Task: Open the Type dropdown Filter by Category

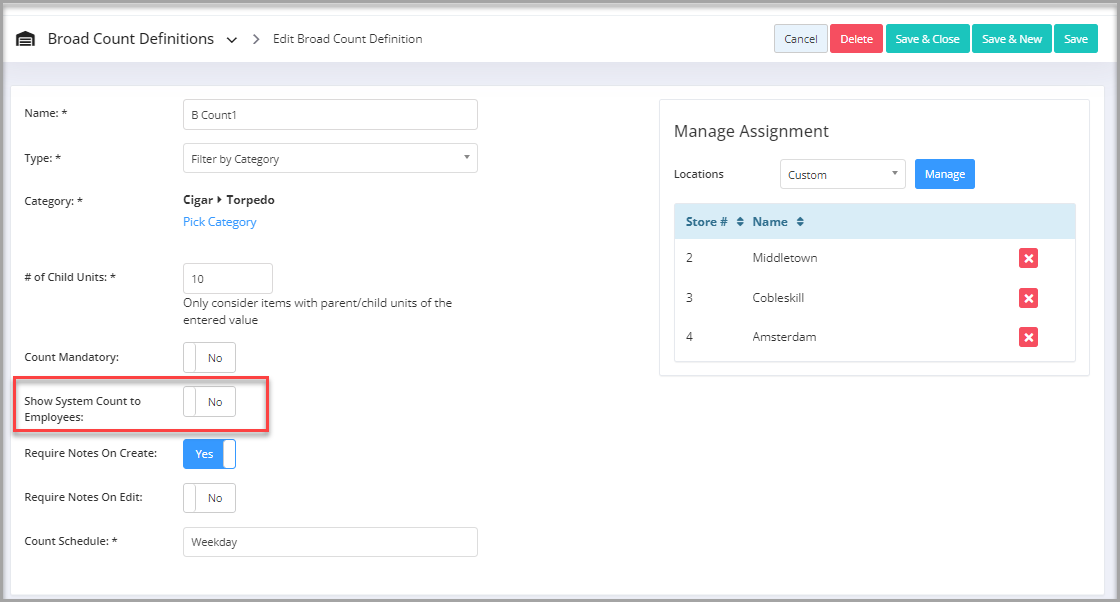Action: click(x=330, y=158)
